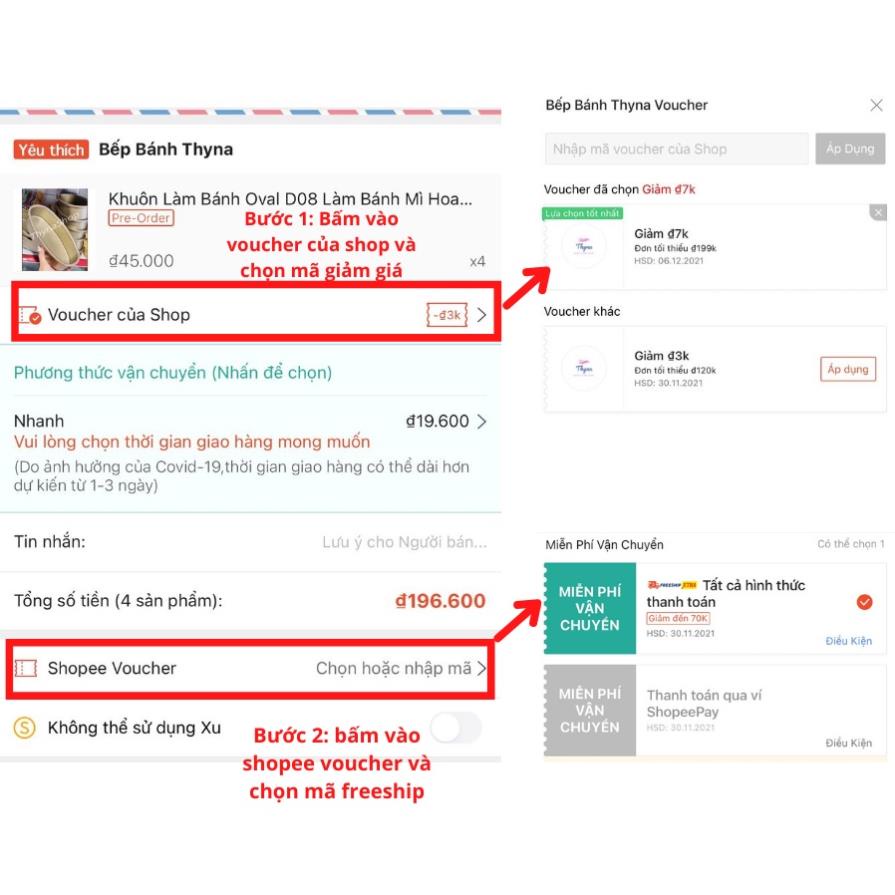Open the Voucher của Shop chevron
The width and height of the screenshot is (895, 895).
[482, 315]
